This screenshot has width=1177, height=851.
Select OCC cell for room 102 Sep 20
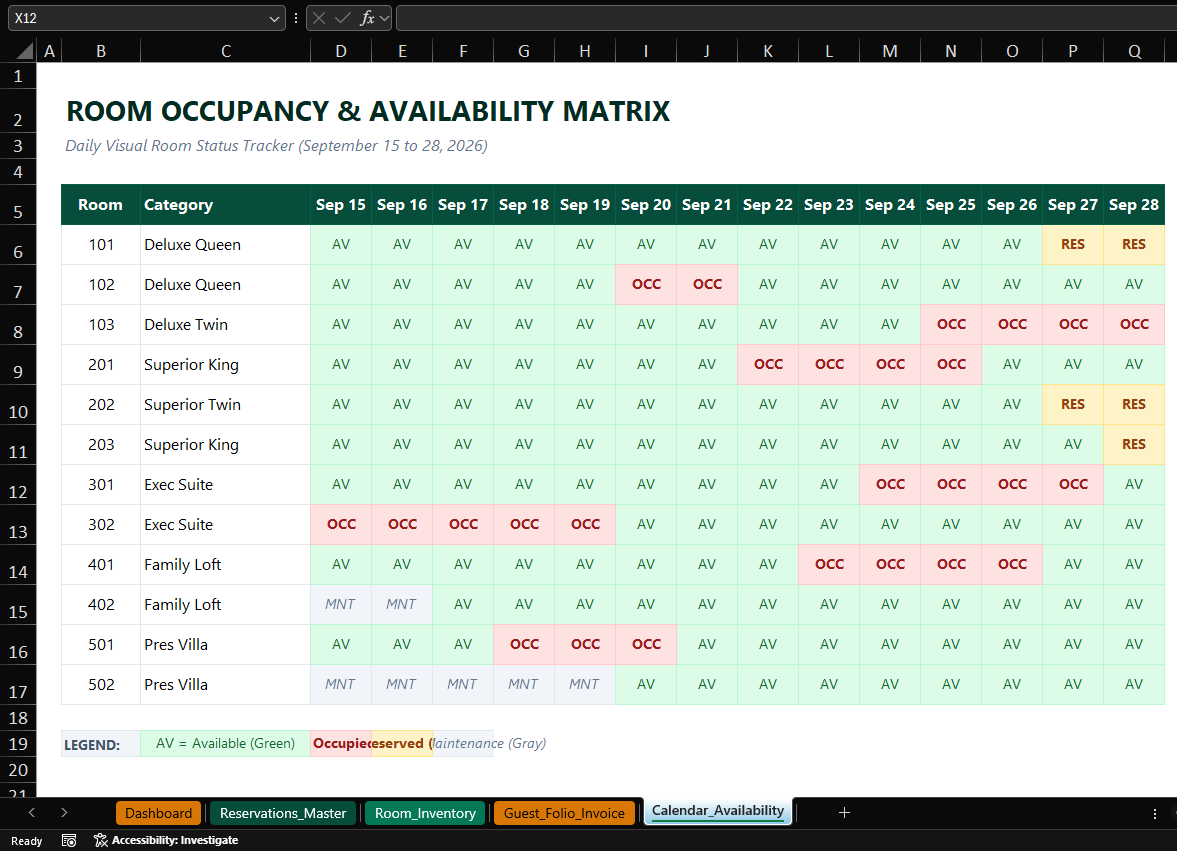[x=646, y=284]
